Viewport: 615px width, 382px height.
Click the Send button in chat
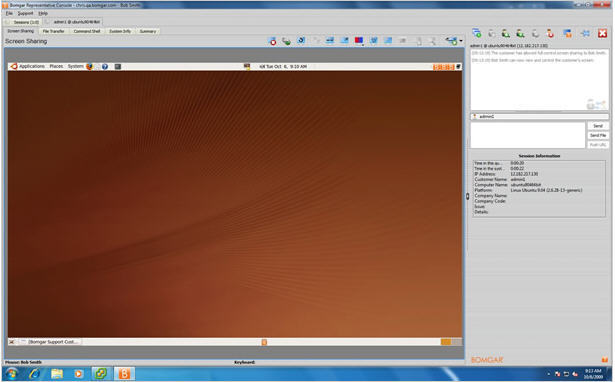pyautogui.click(x=598, y=126)
